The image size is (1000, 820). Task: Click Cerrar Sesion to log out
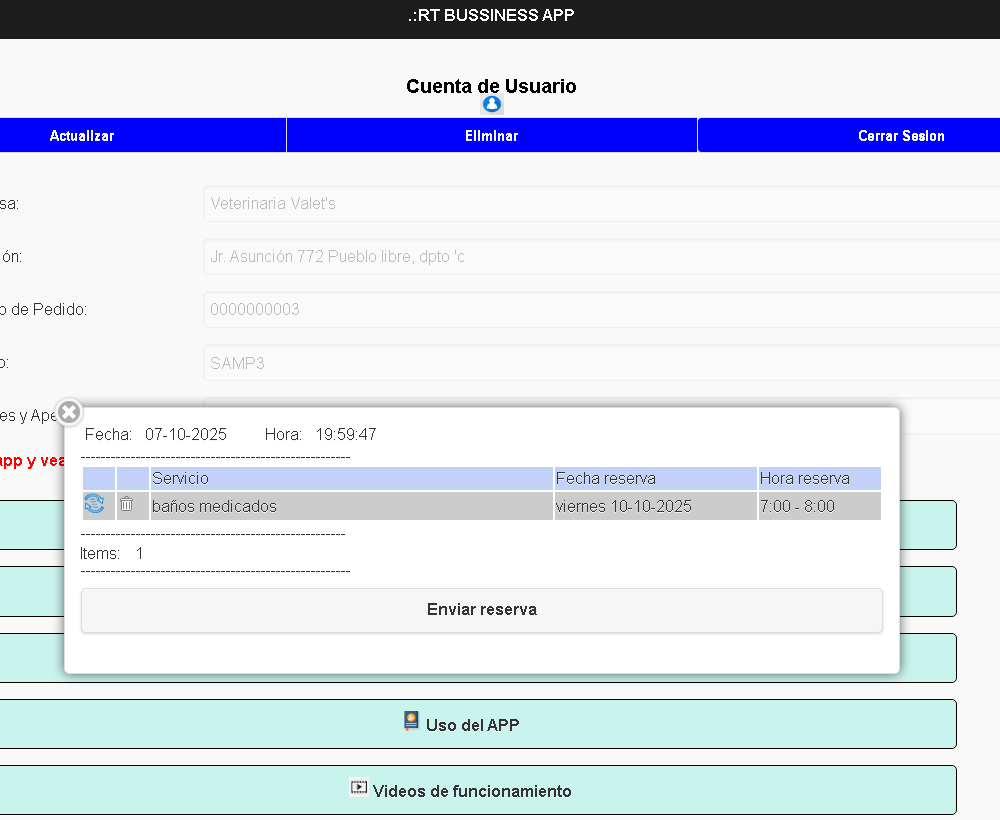point(900,136)
